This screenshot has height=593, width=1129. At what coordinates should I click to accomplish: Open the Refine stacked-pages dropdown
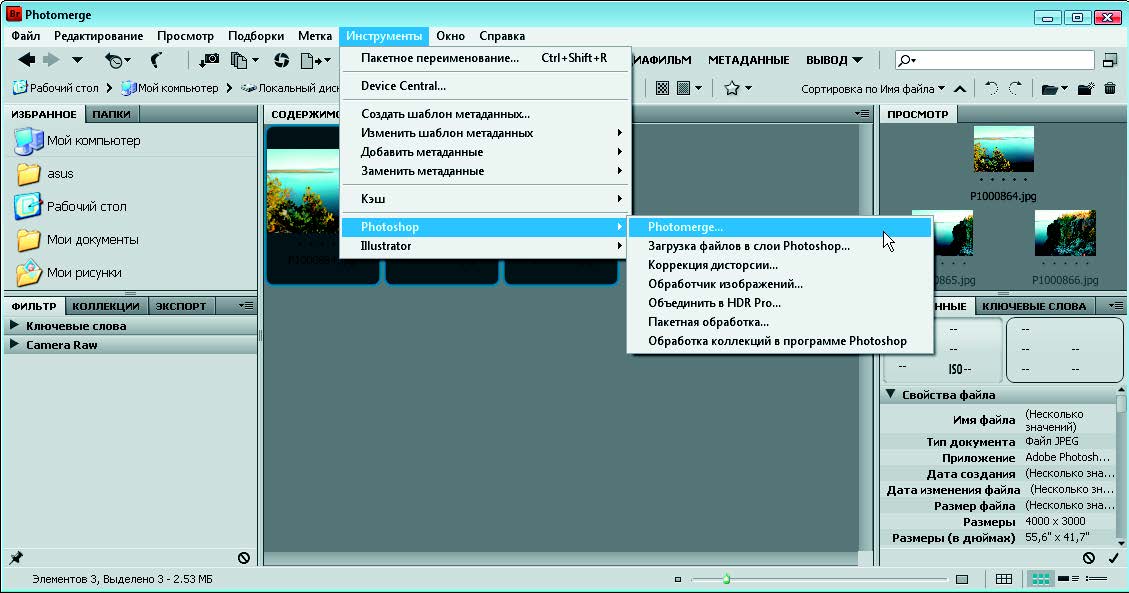click(x=244, y=60)
